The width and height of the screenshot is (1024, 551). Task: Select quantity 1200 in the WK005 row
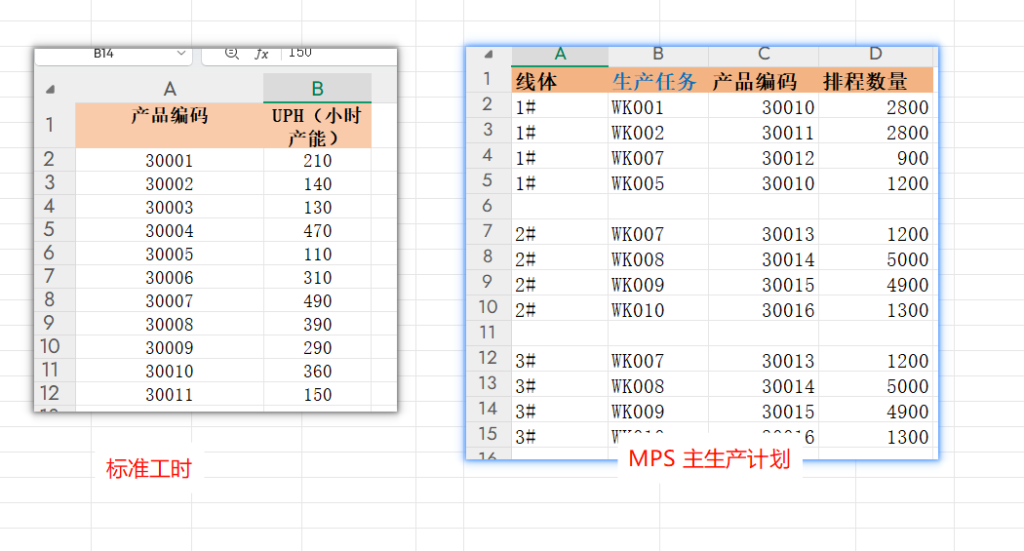876,183
